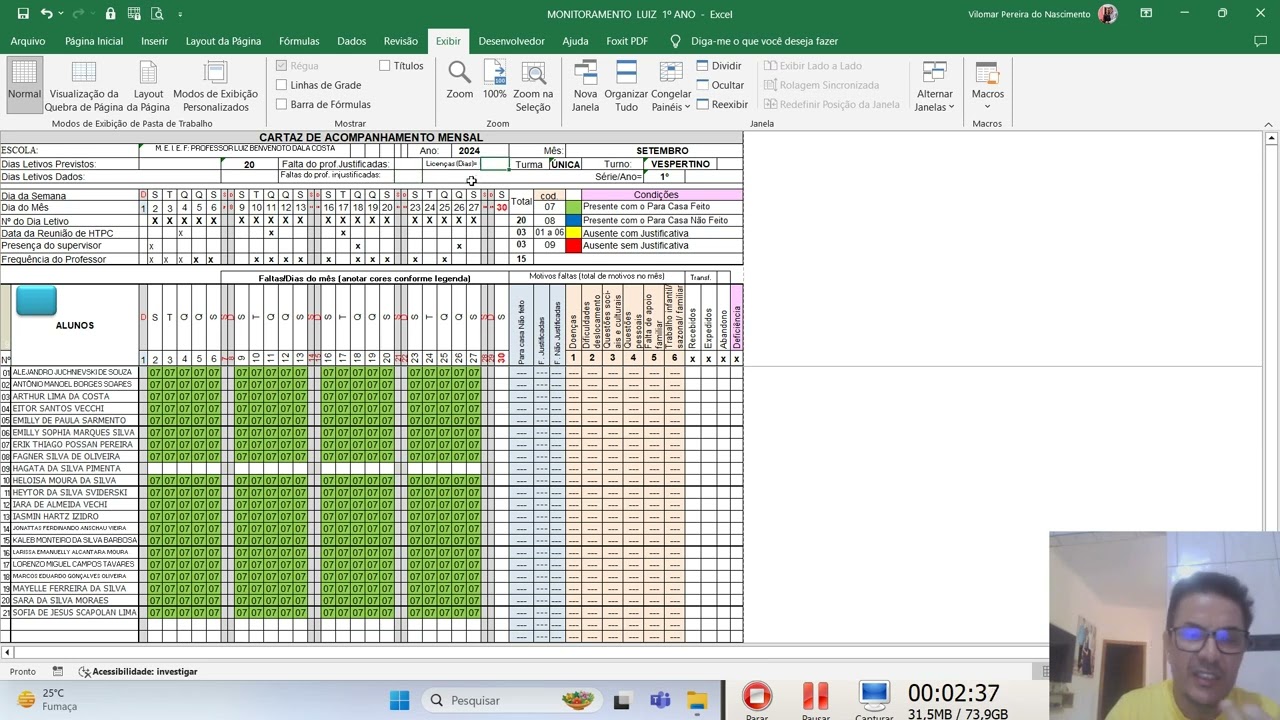Click the yellow Ausente com Justificativa swatch
This screenshot has width=1280, height=720.
click(x=573, y=233)
